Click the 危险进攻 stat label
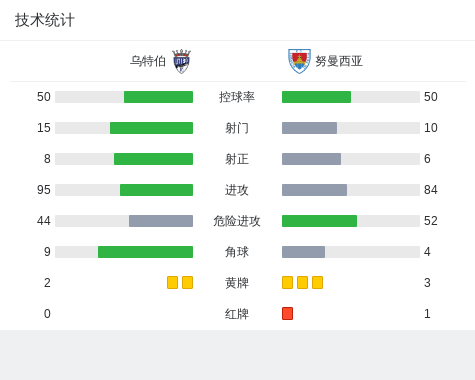Image resolution: width=475 pixels, height=380 pixels. coord(237,221)
